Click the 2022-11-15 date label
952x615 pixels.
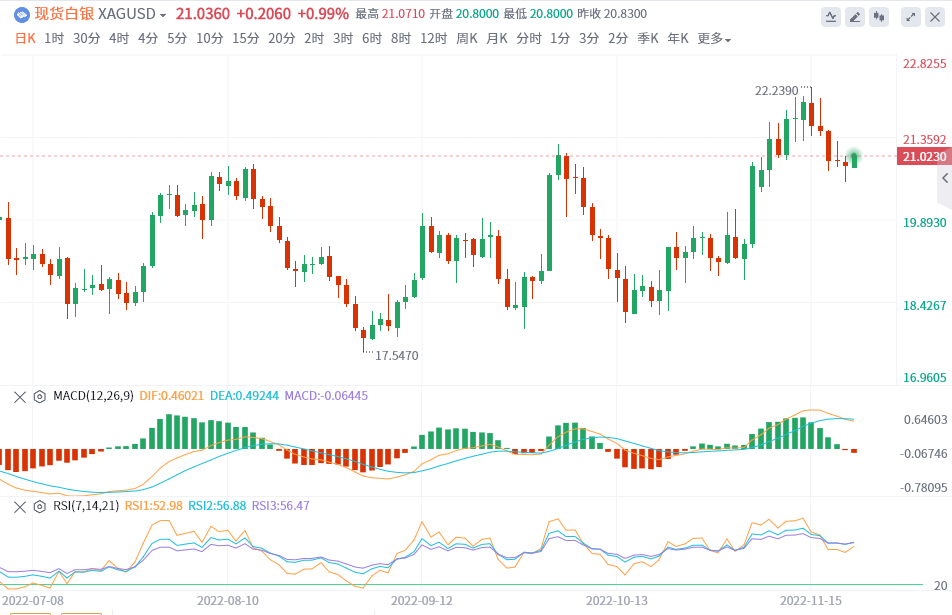pos(811,601)
